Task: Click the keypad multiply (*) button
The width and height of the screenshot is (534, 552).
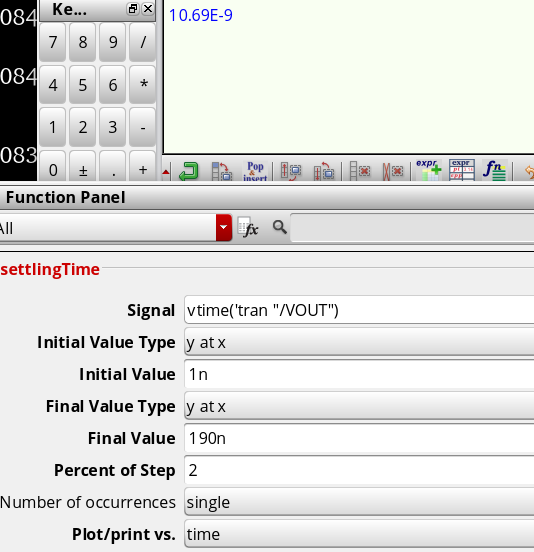Action: [x=143, y=85]
